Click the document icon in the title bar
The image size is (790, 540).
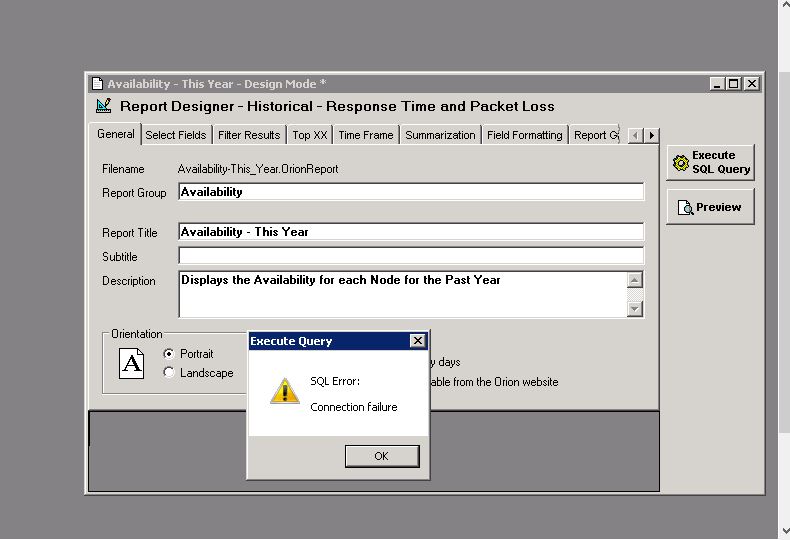point(98,84)
